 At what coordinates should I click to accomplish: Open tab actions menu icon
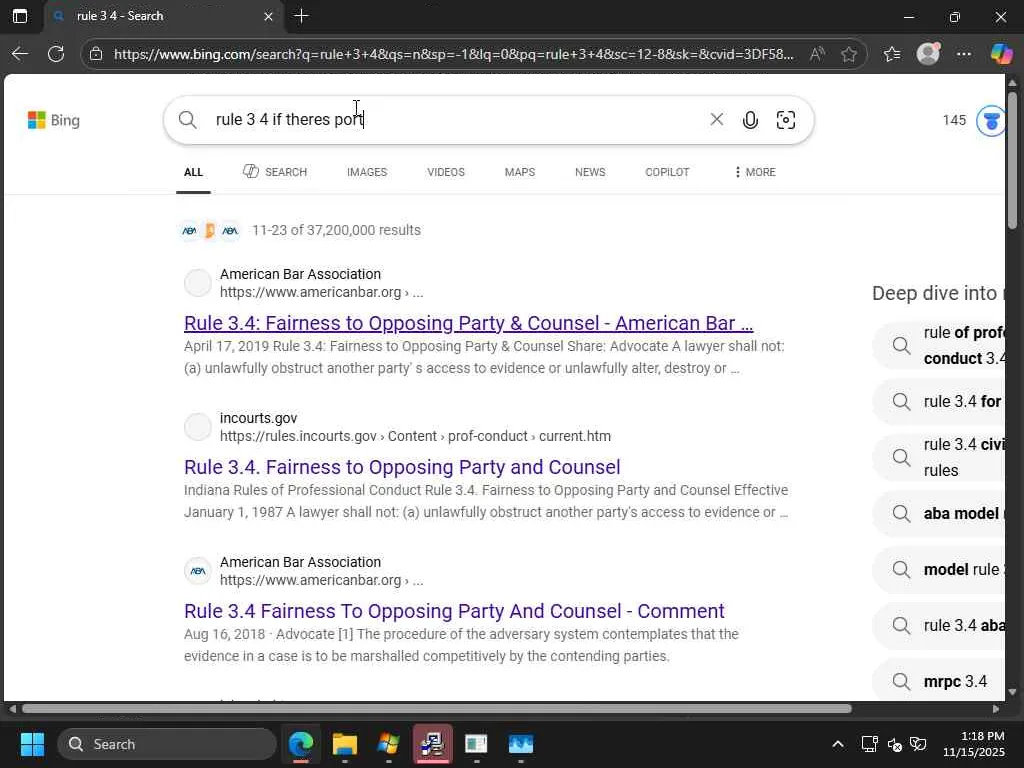[x=20, y=16]
